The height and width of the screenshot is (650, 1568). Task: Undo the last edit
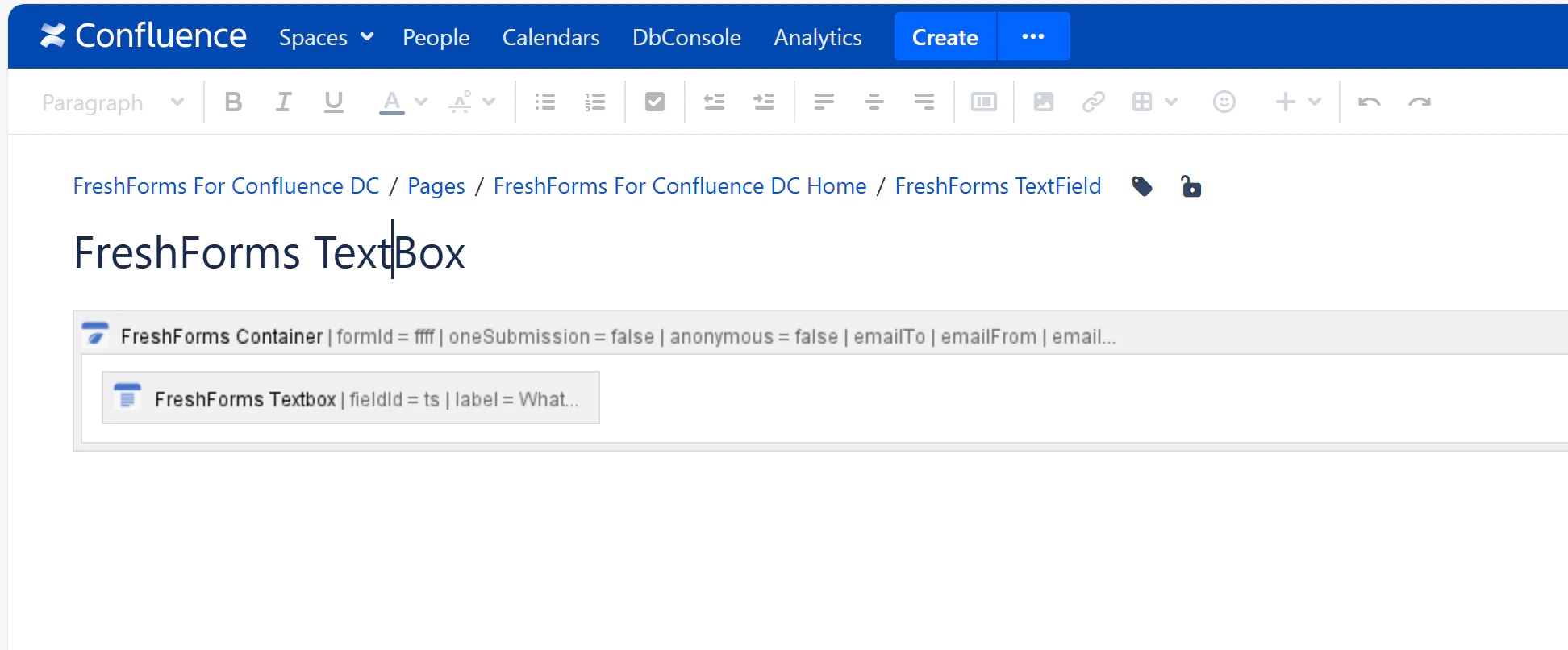pyautogui.click(x=1369, y=101)
